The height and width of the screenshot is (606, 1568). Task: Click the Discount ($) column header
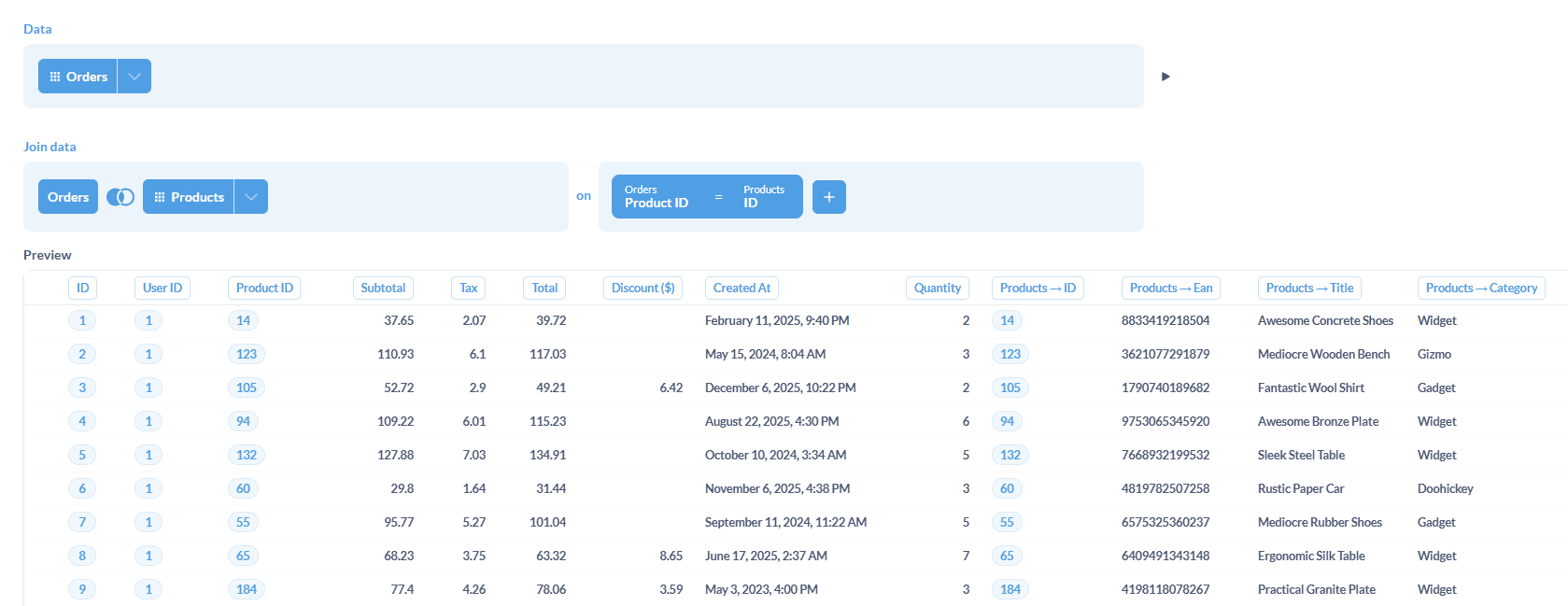point(643,289)
